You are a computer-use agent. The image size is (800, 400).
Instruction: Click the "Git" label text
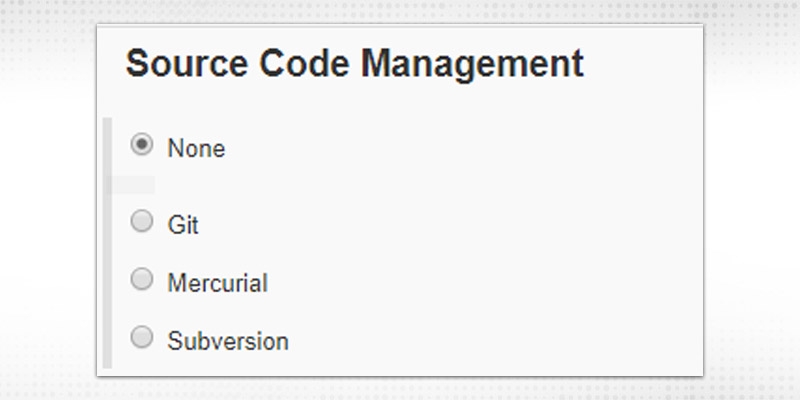click(x=183, y=225)
